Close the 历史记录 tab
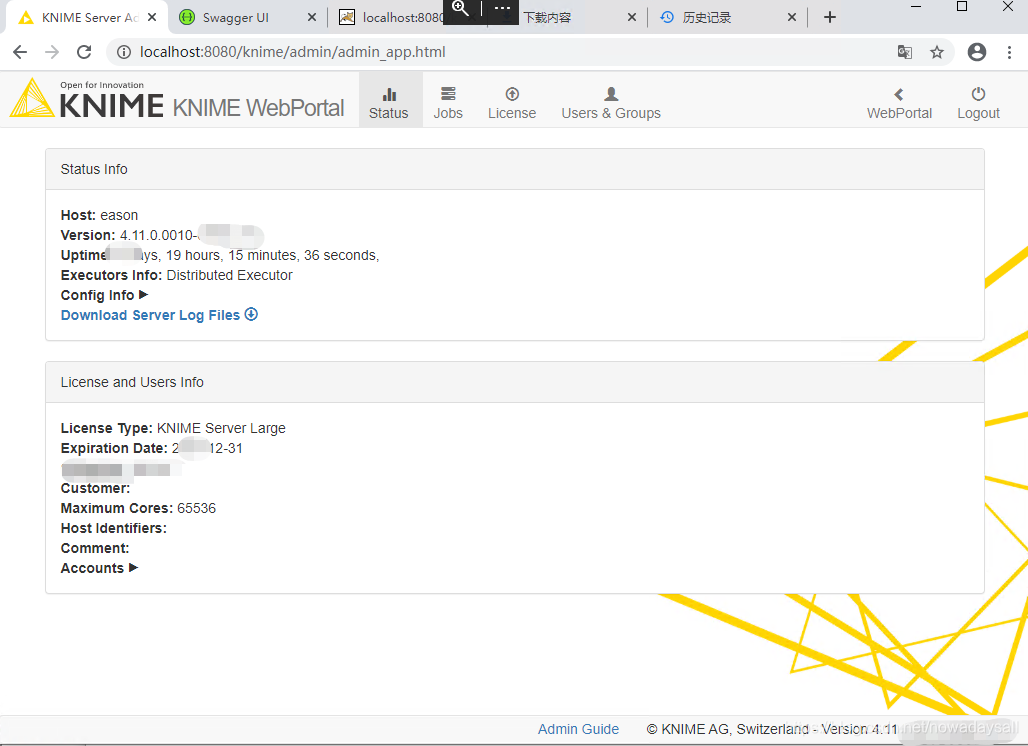1028x746 pixels. pos(792,18)
